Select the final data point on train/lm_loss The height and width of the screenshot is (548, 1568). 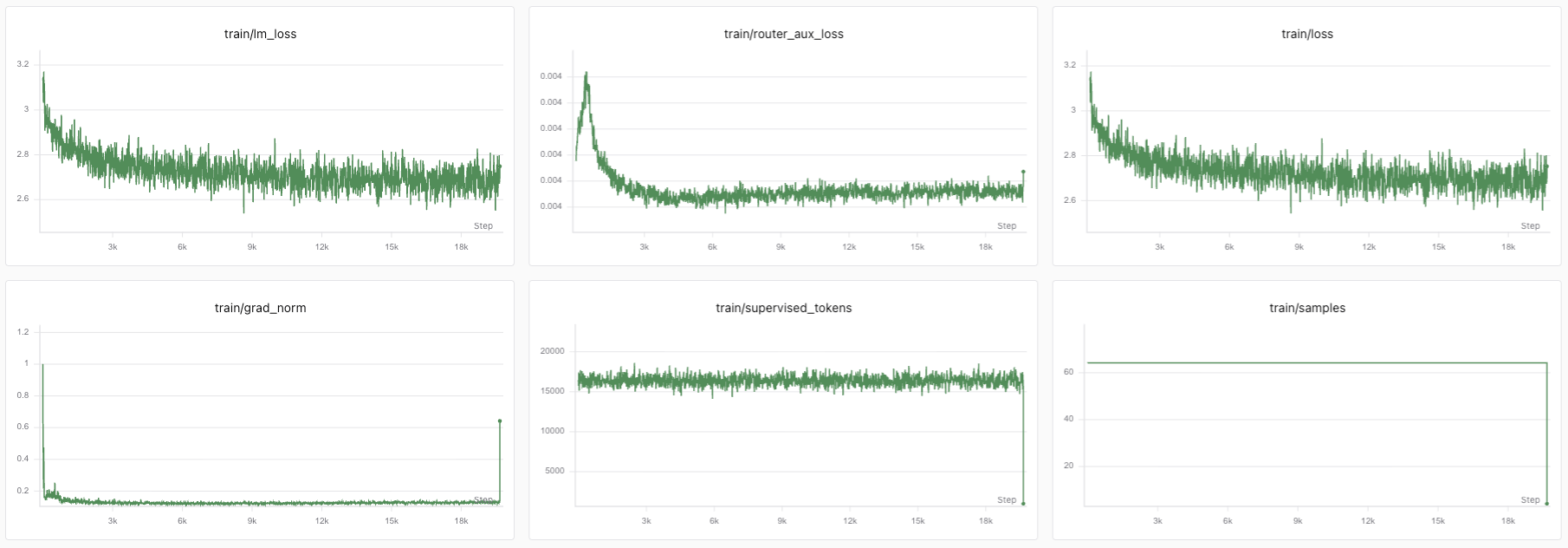point(500,166)
